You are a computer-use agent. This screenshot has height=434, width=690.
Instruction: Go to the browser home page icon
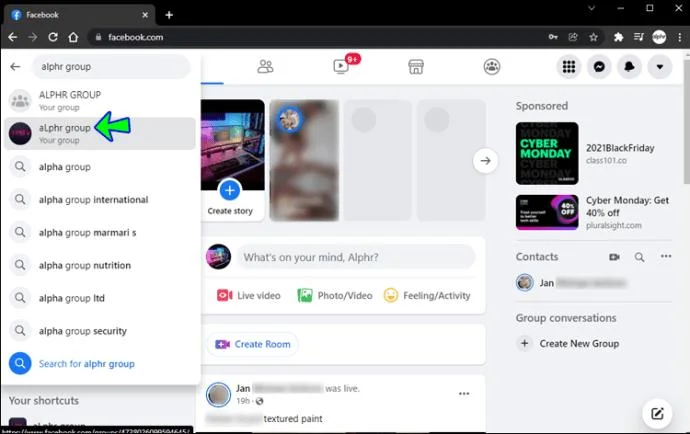pyautogui.click(x=73, y=37)
